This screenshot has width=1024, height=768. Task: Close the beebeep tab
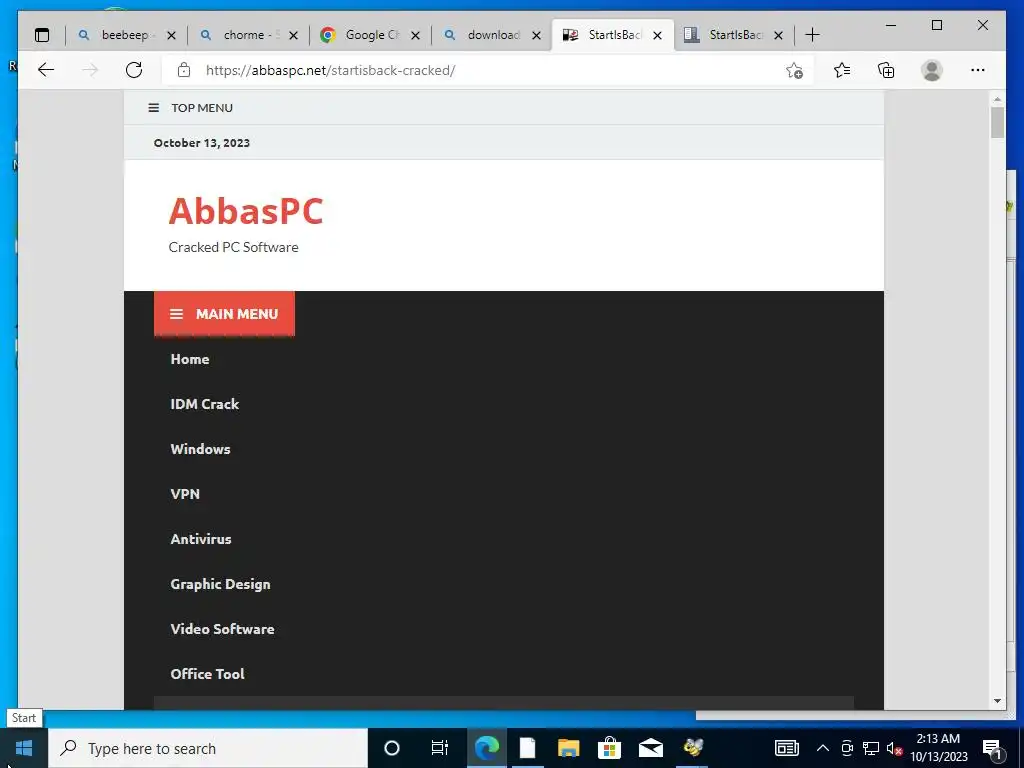click(x=171, y=35)
